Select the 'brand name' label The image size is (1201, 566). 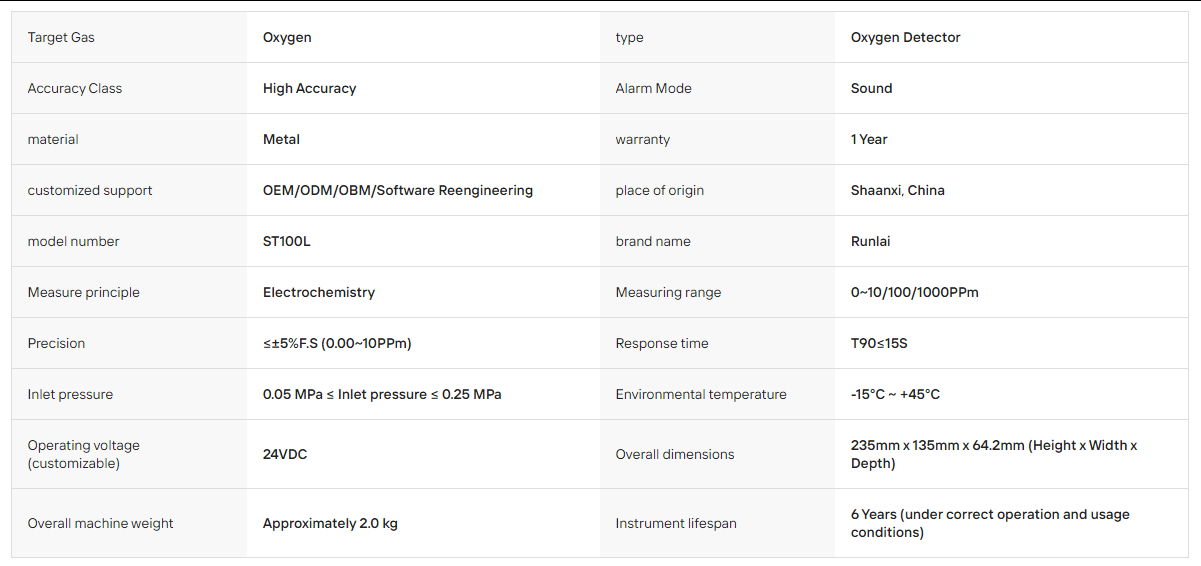click(653, 241)
